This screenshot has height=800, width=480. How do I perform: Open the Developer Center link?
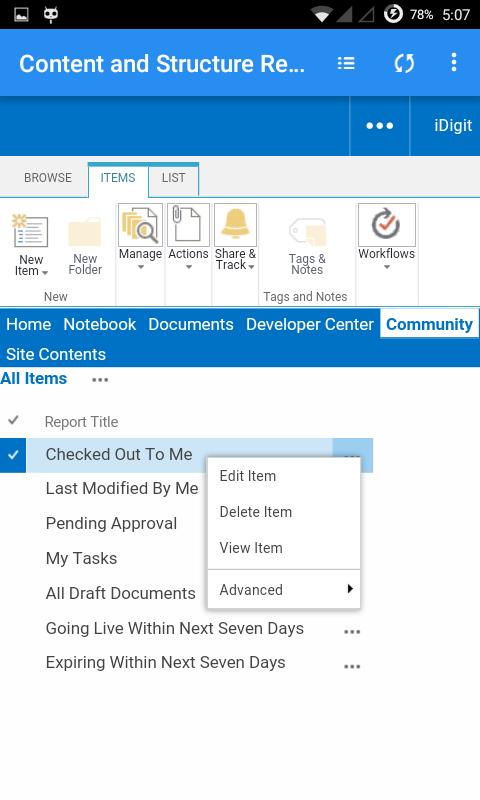[x=310, y=324]
